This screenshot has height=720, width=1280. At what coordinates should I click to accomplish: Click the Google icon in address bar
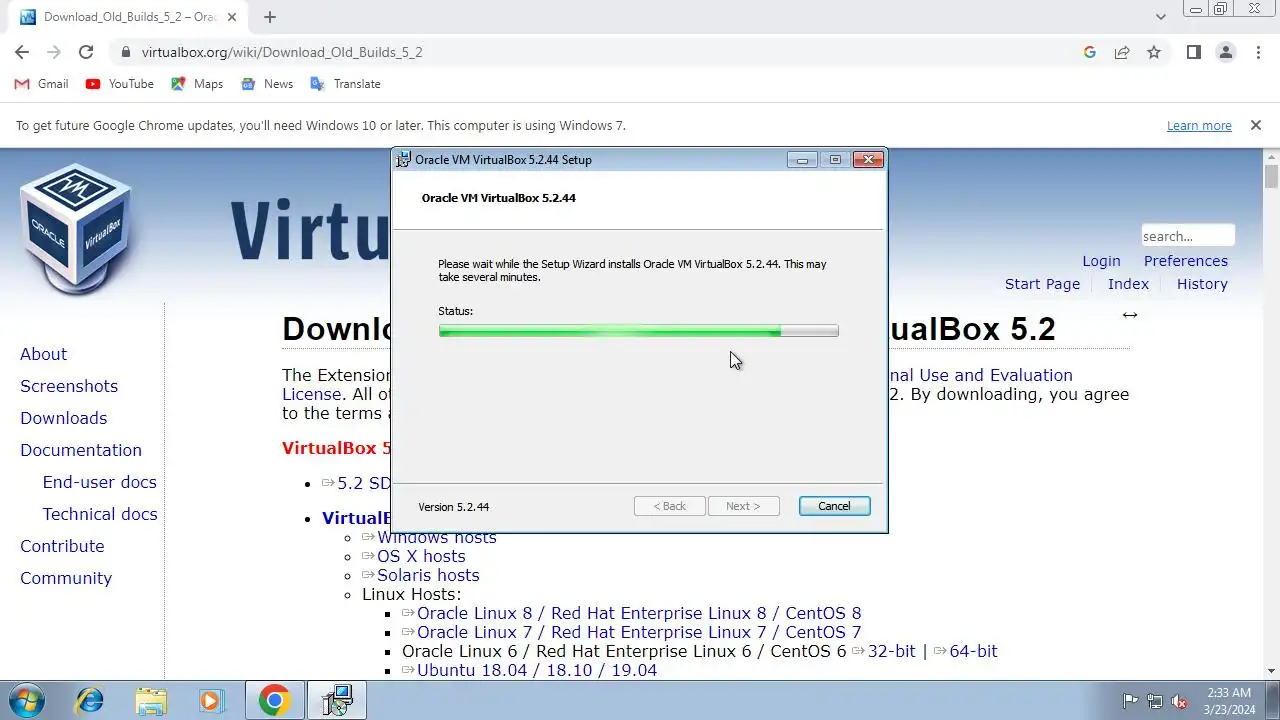tap(1090, 52)
